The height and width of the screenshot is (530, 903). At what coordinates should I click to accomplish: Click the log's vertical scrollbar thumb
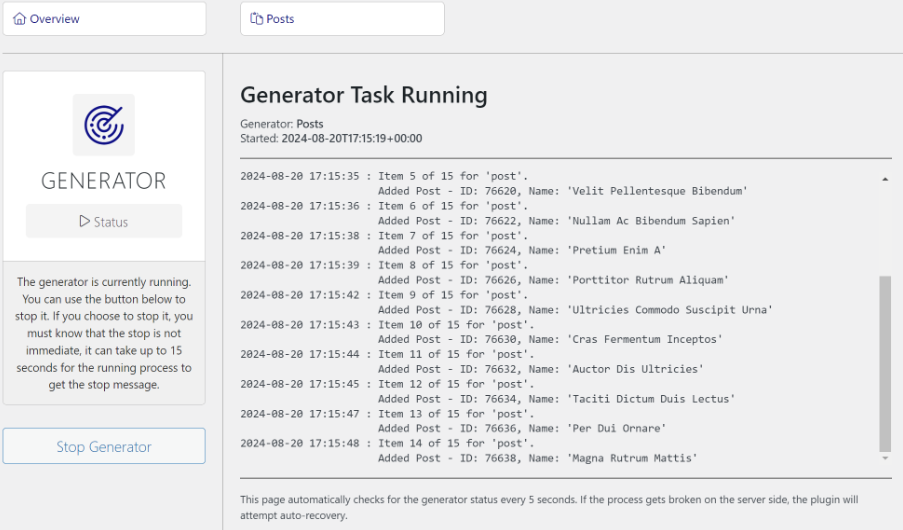(x=885, y=364)
